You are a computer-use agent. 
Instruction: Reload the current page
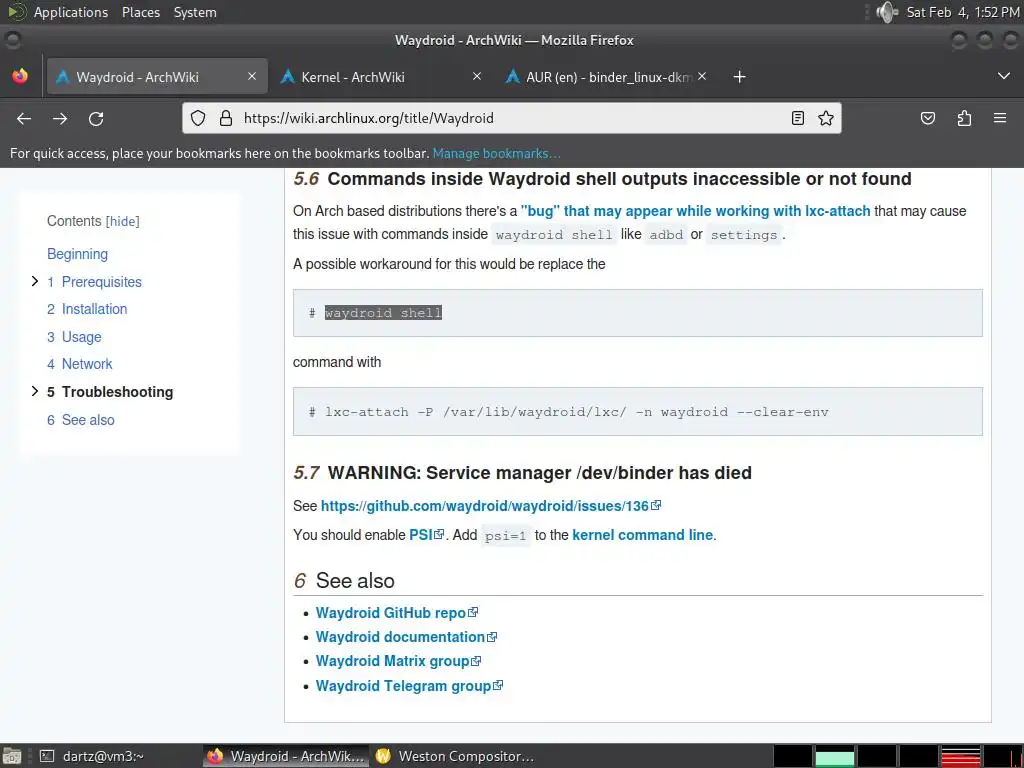96,118
